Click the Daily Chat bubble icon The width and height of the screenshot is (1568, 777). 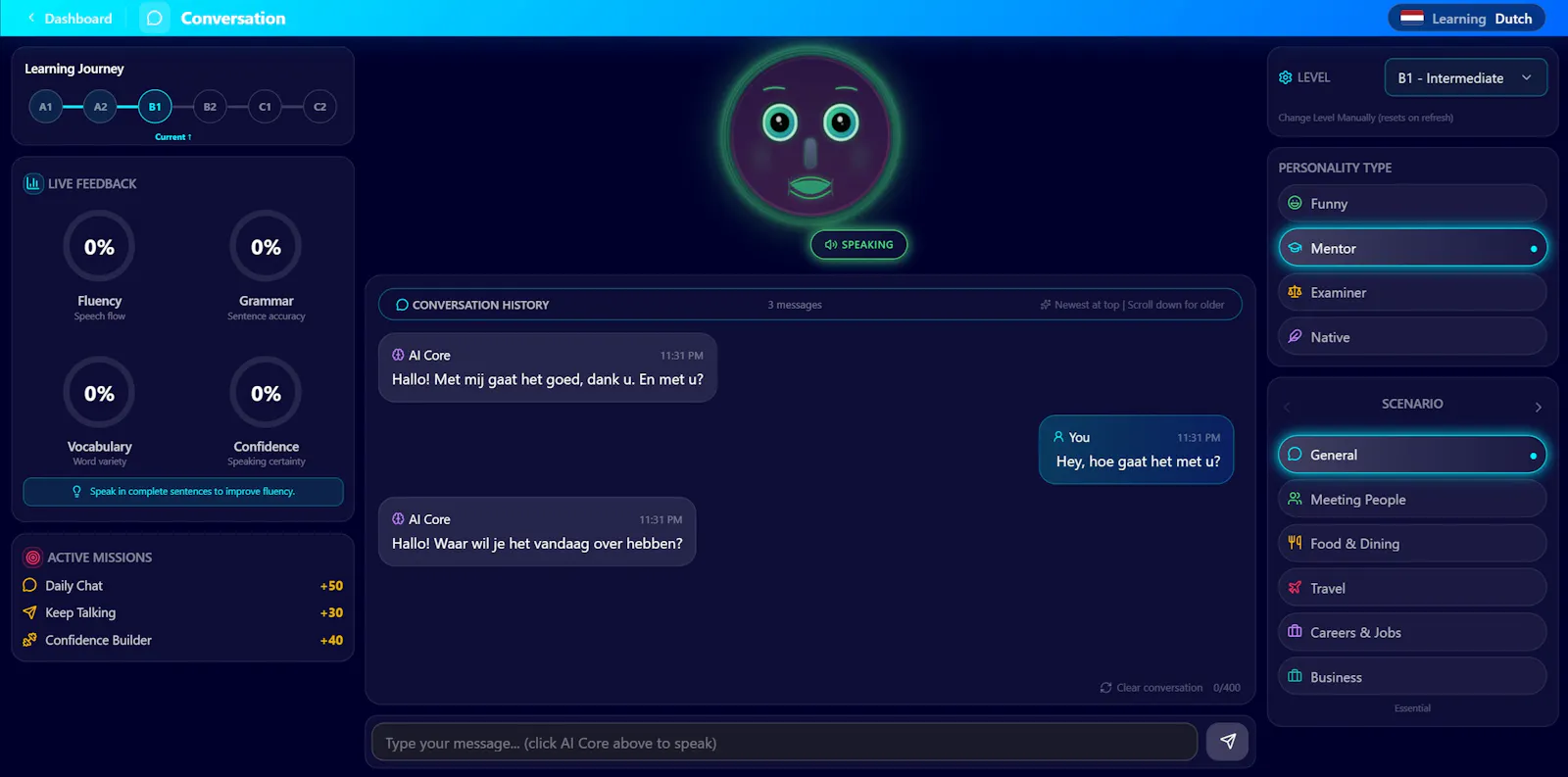tap(29, 585)
